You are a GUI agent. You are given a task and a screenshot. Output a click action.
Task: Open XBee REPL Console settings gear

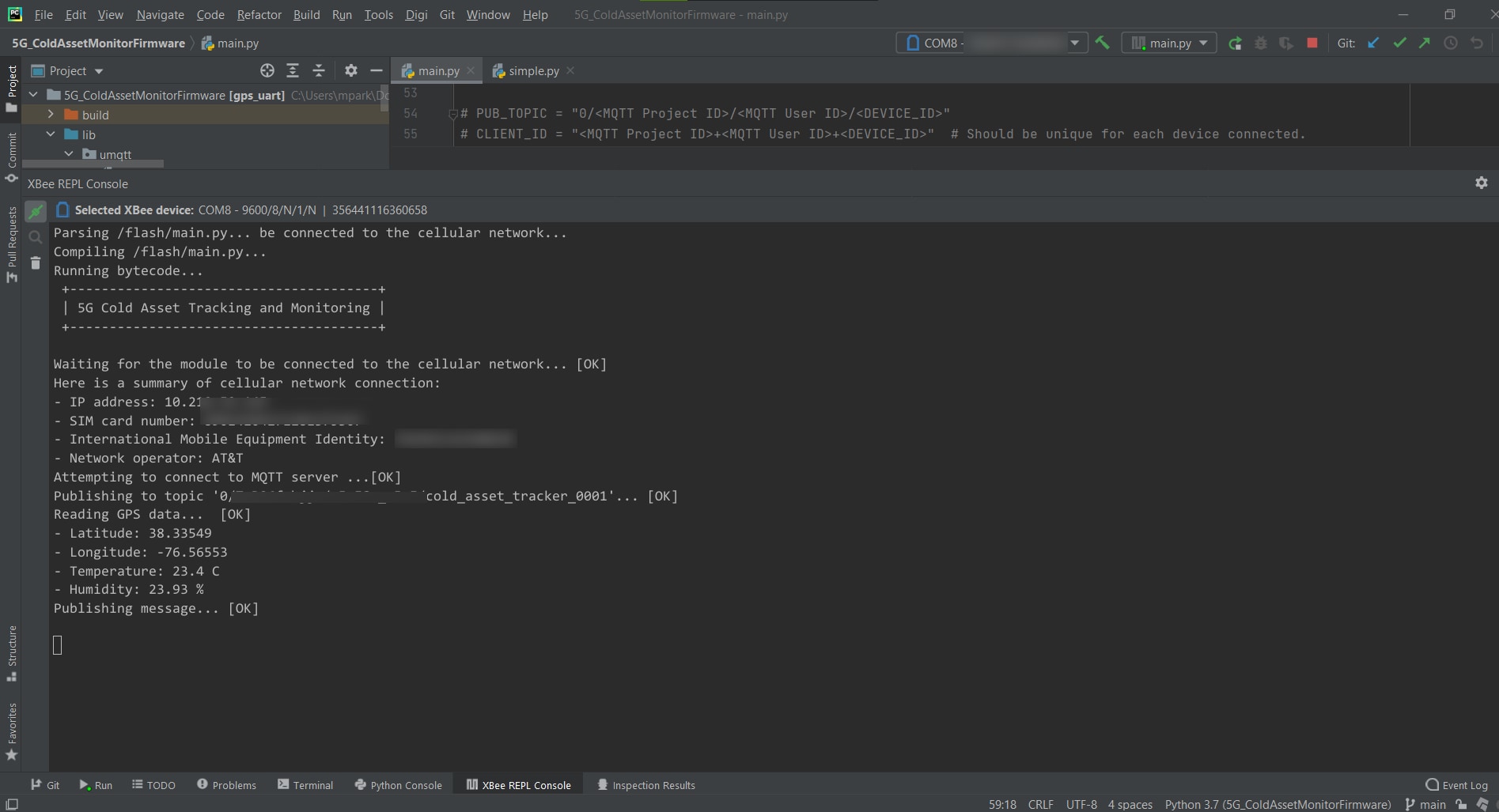1482,183
